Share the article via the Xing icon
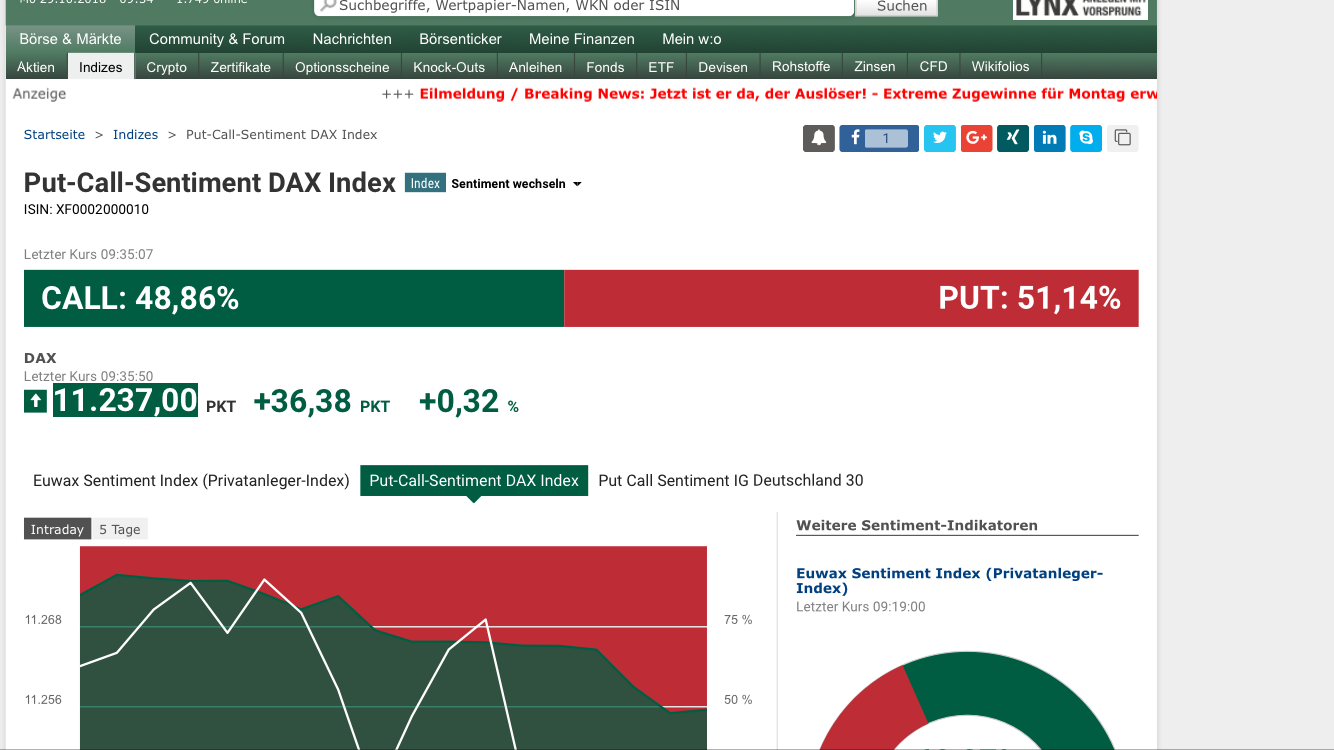 tap(1012, 138)
